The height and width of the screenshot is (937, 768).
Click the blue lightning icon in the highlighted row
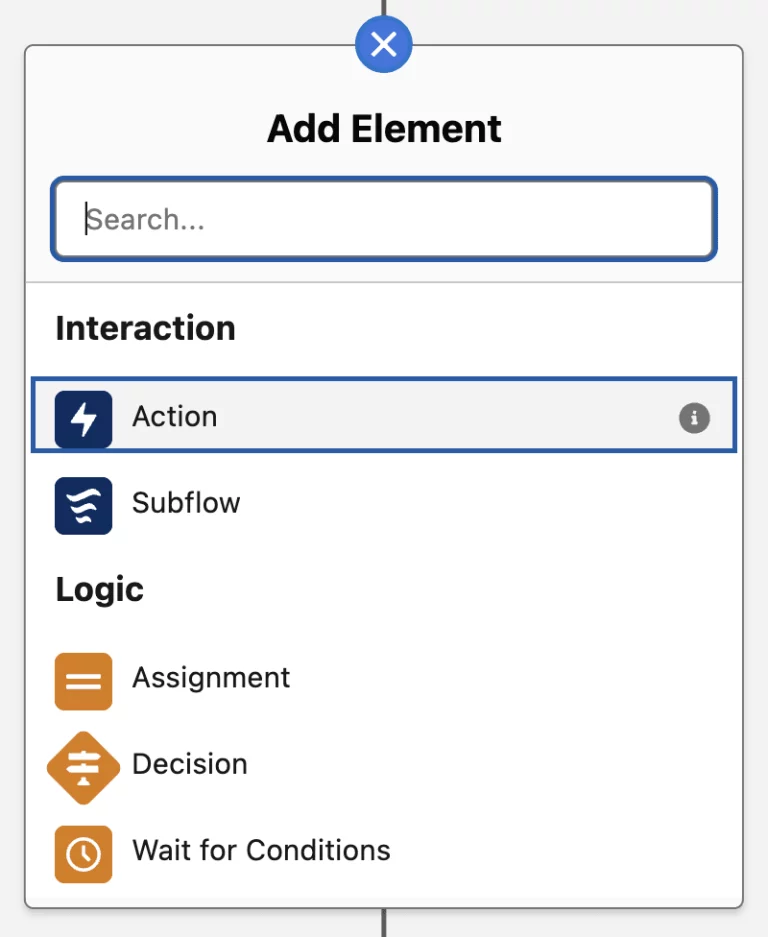pyautogui.click(x=84, y=418)
